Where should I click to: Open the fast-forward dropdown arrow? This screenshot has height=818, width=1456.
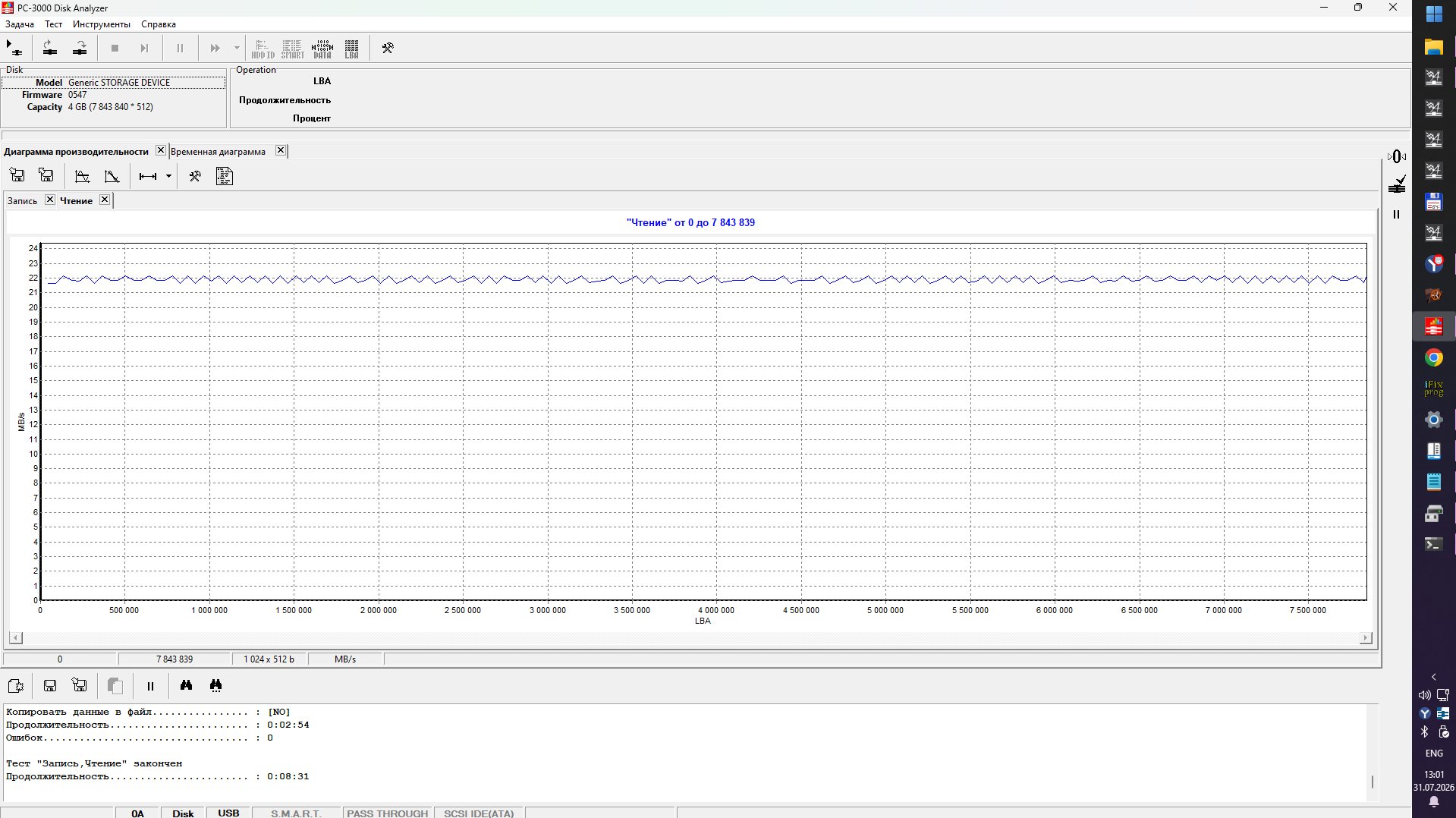[x=237, y=48]
